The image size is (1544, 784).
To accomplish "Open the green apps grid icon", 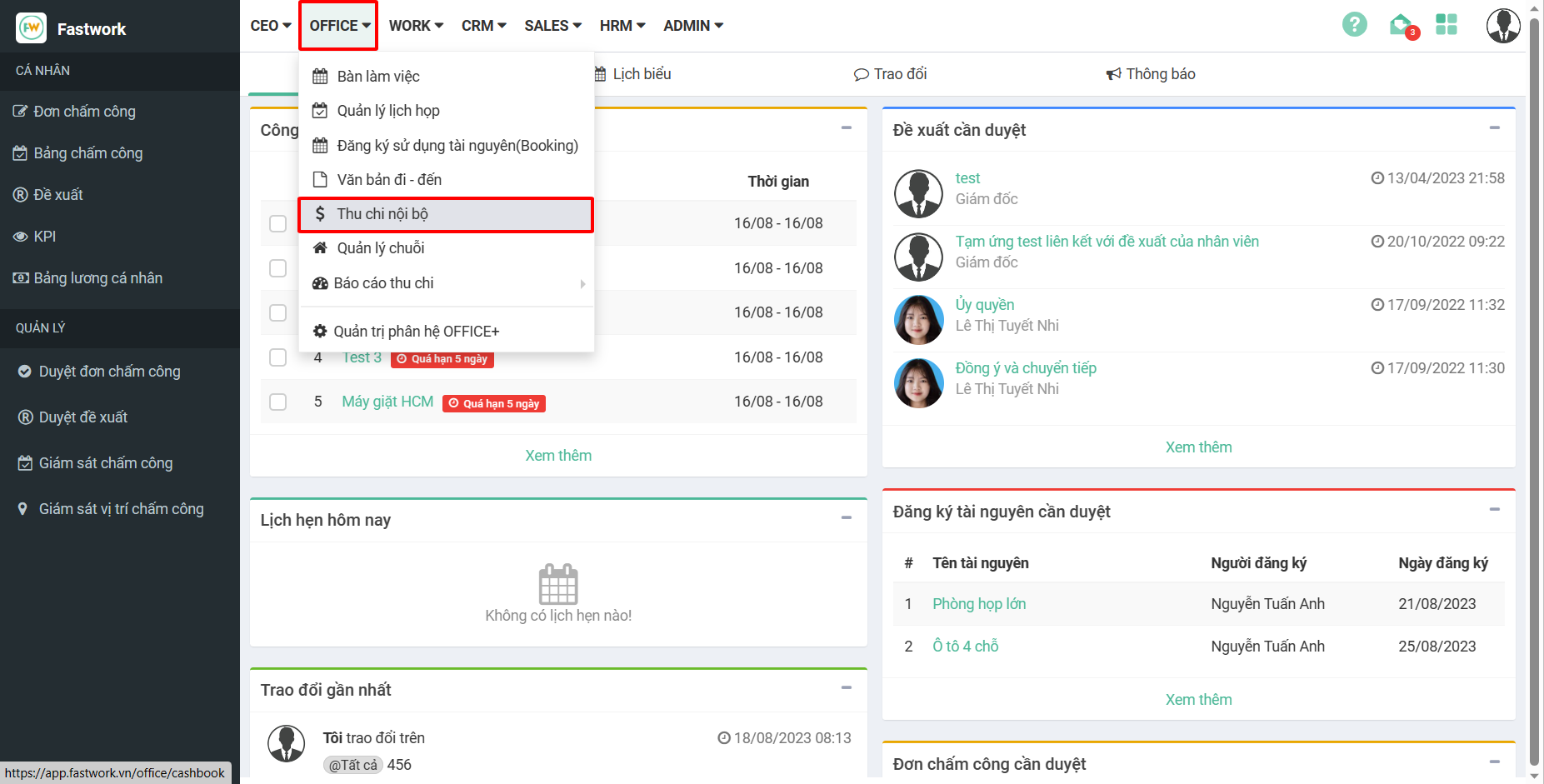I will click(x=1447, y=25).
